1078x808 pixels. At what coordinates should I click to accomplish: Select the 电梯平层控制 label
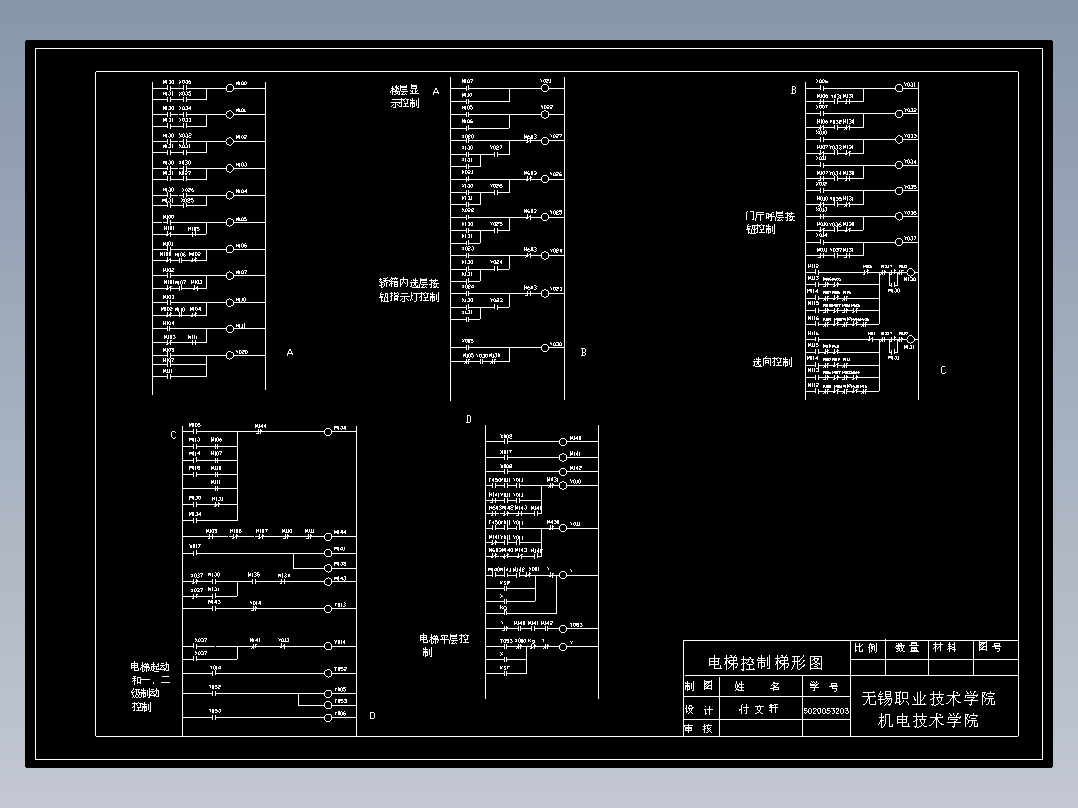click(444, 645)
